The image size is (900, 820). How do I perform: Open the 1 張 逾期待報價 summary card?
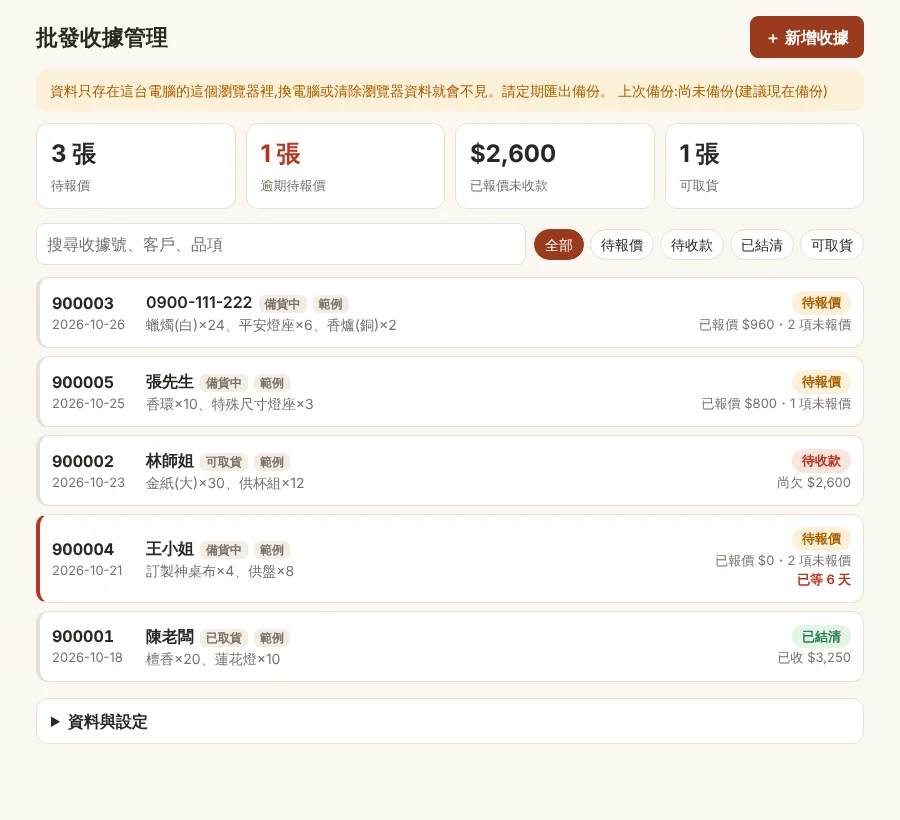[346, 166]
